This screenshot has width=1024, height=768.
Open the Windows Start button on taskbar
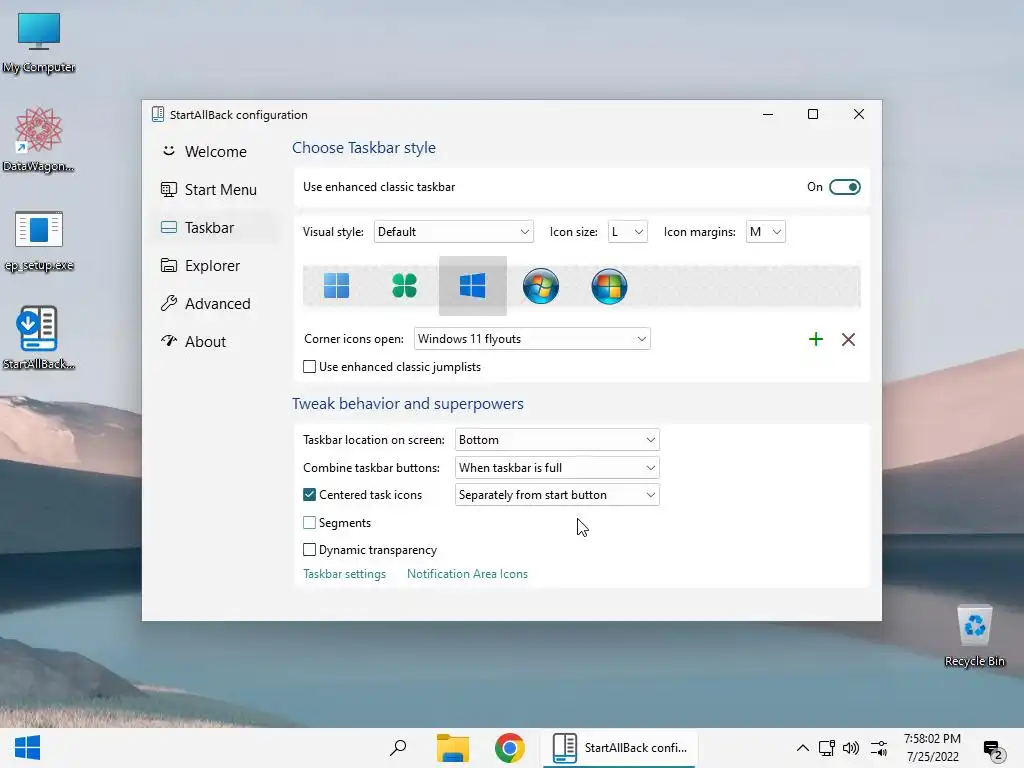click(x=27, y=748)
